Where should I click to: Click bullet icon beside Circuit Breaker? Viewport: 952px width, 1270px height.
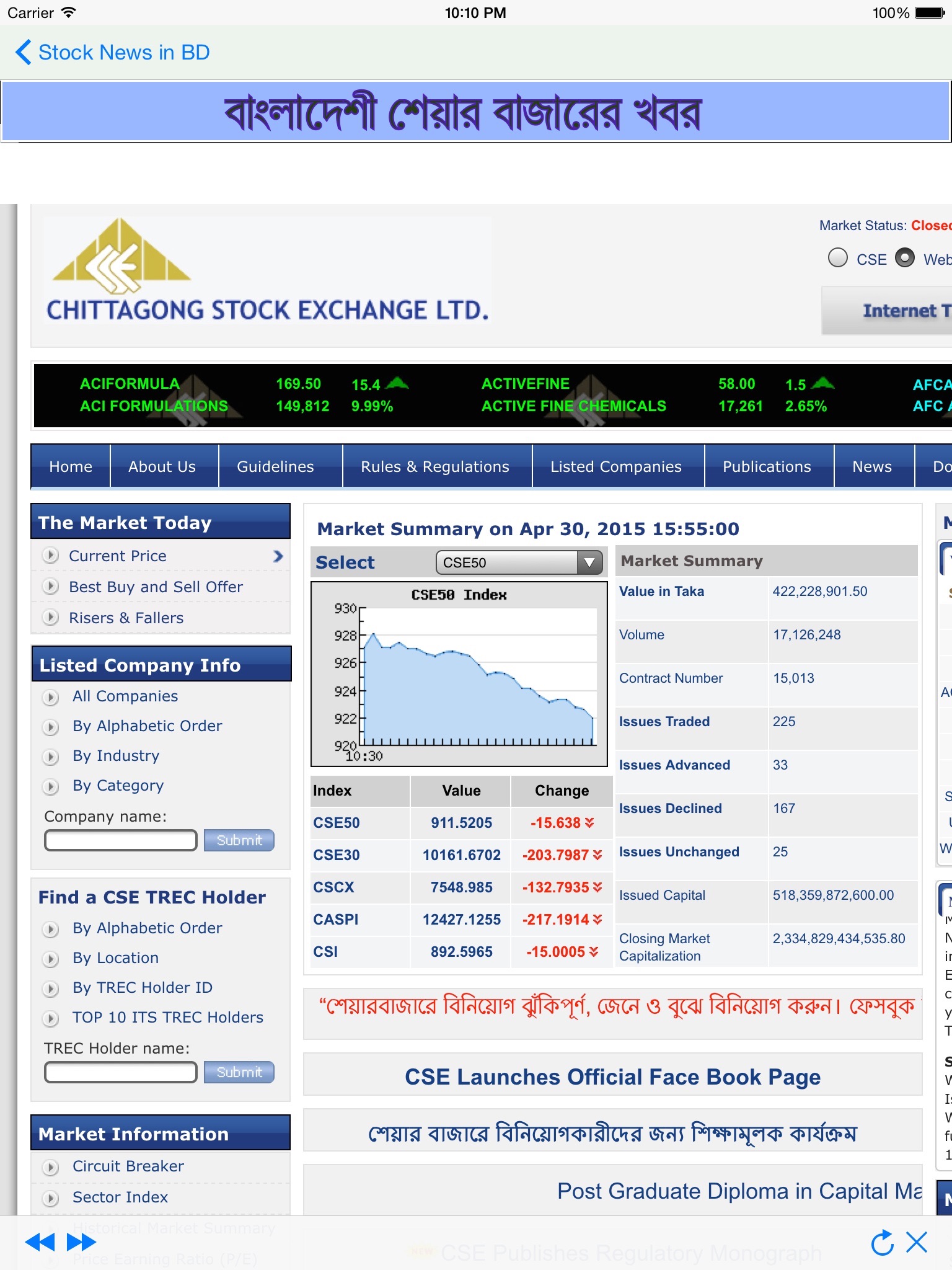pos(50,1167)
